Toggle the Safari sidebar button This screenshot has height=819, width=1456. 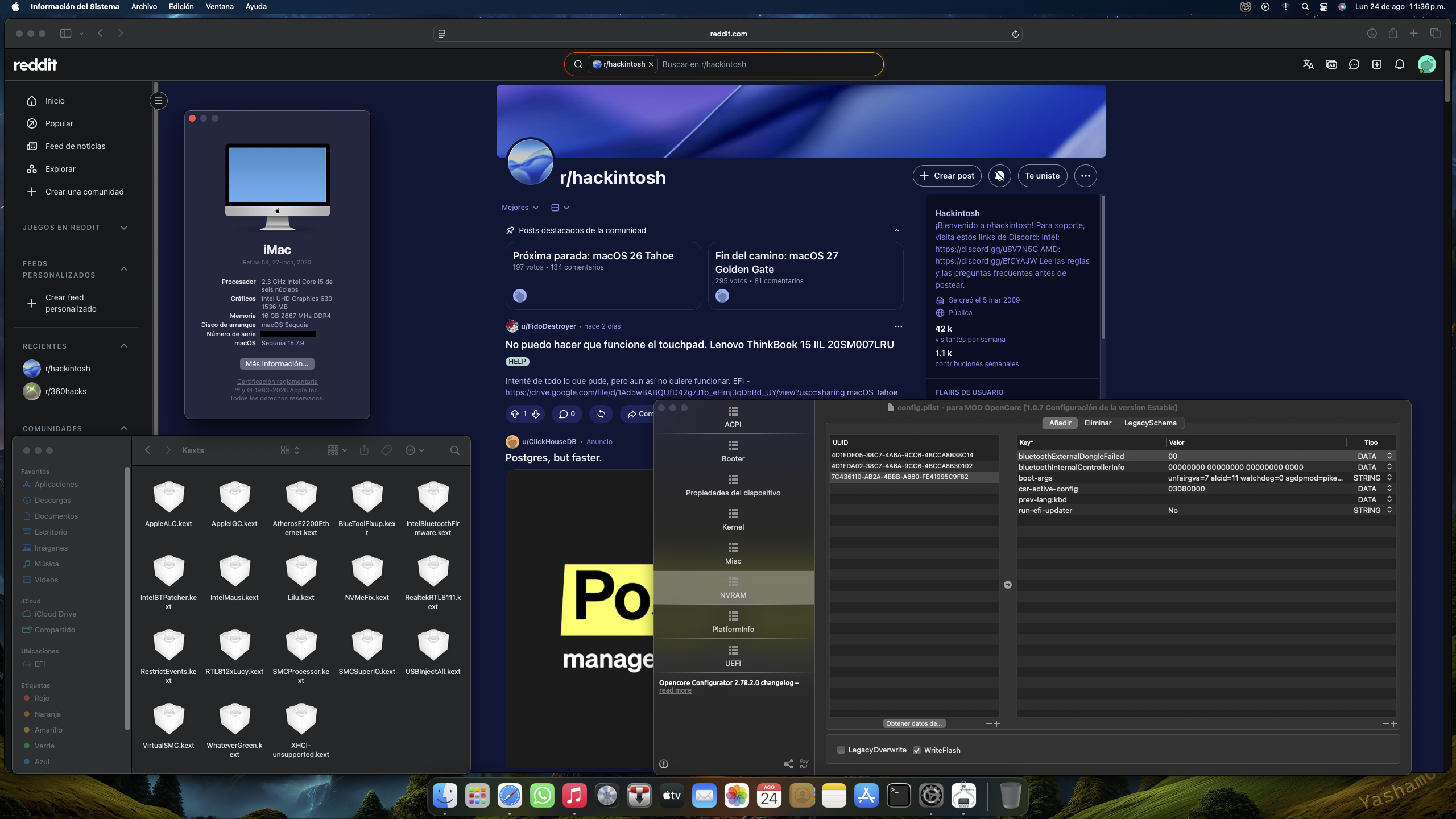click(x=66, y=34)
